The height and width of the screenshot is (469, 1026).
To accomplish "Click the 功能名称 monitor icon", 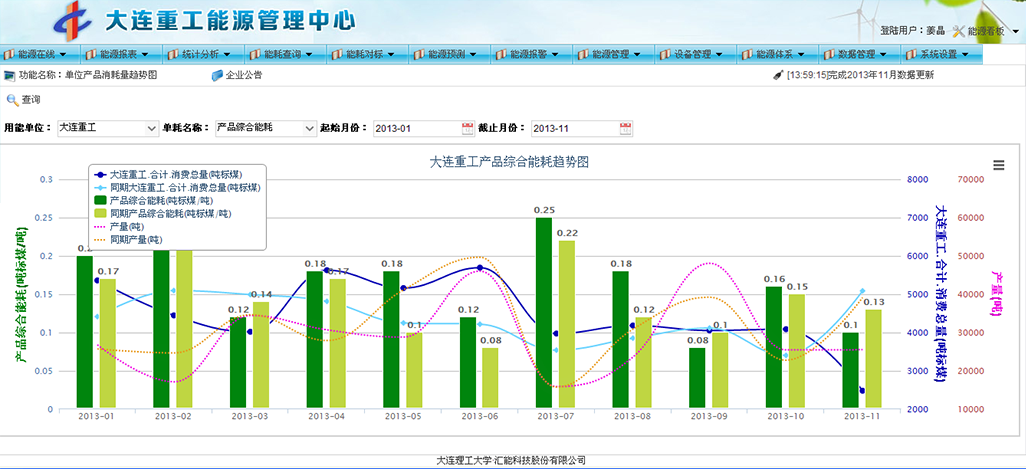I will point(9,75).
